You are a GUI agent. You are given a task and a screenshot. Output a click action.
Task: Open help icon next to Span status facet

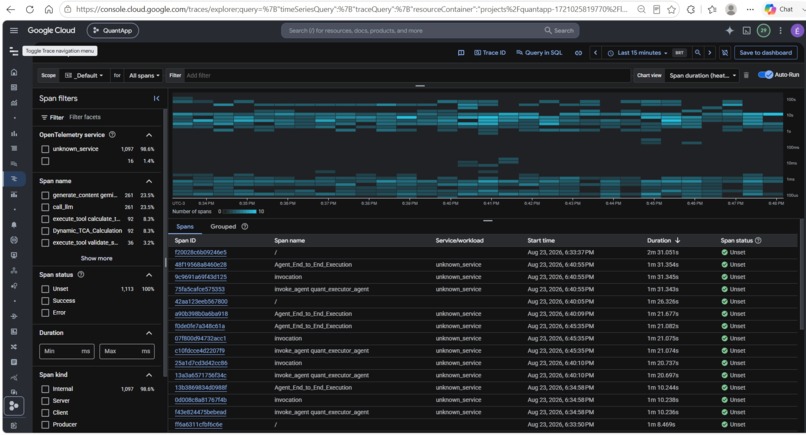[x=81, y=275]
